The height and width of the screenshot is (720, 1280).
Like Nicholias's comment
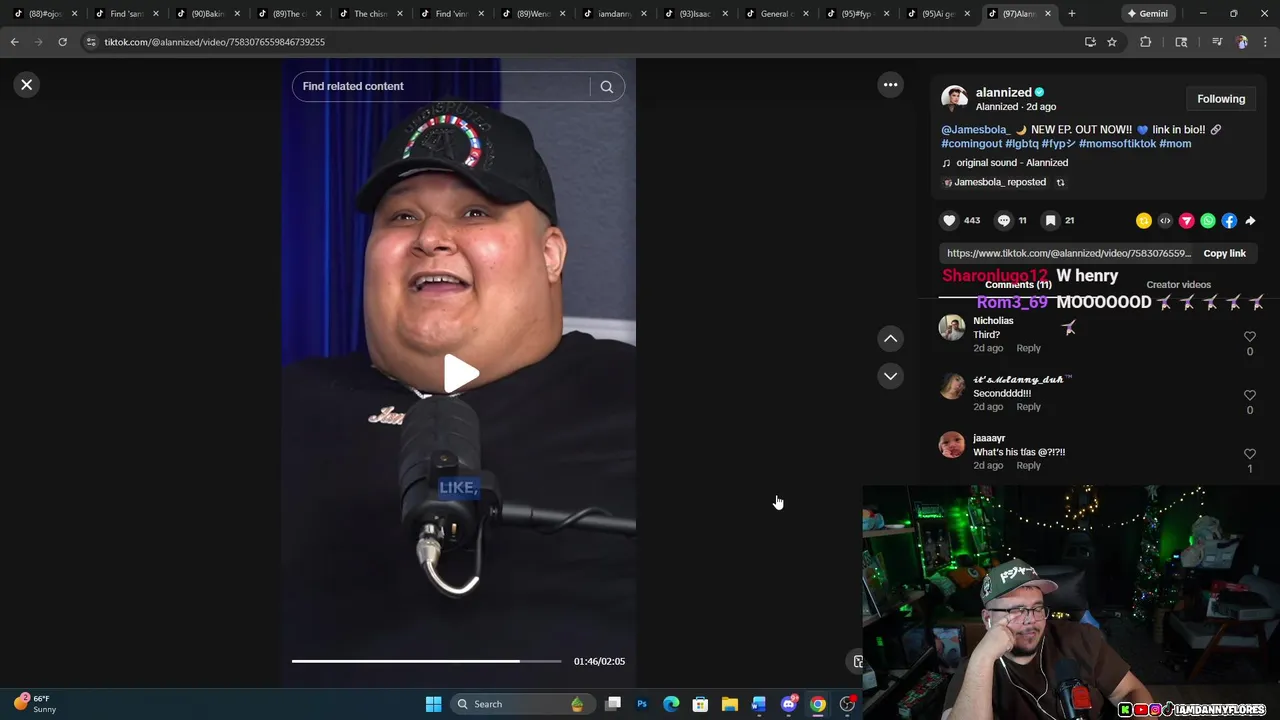[x=1249, y=338]
